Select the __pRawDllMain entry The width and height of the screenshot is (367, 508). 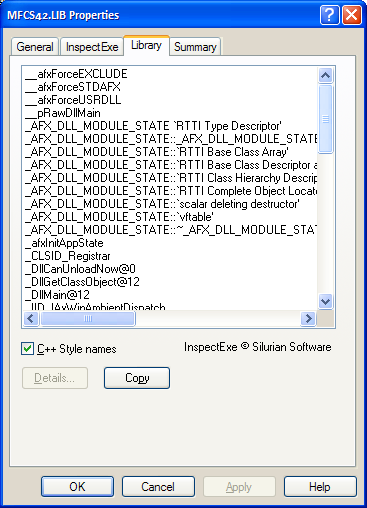click(63, 113)
